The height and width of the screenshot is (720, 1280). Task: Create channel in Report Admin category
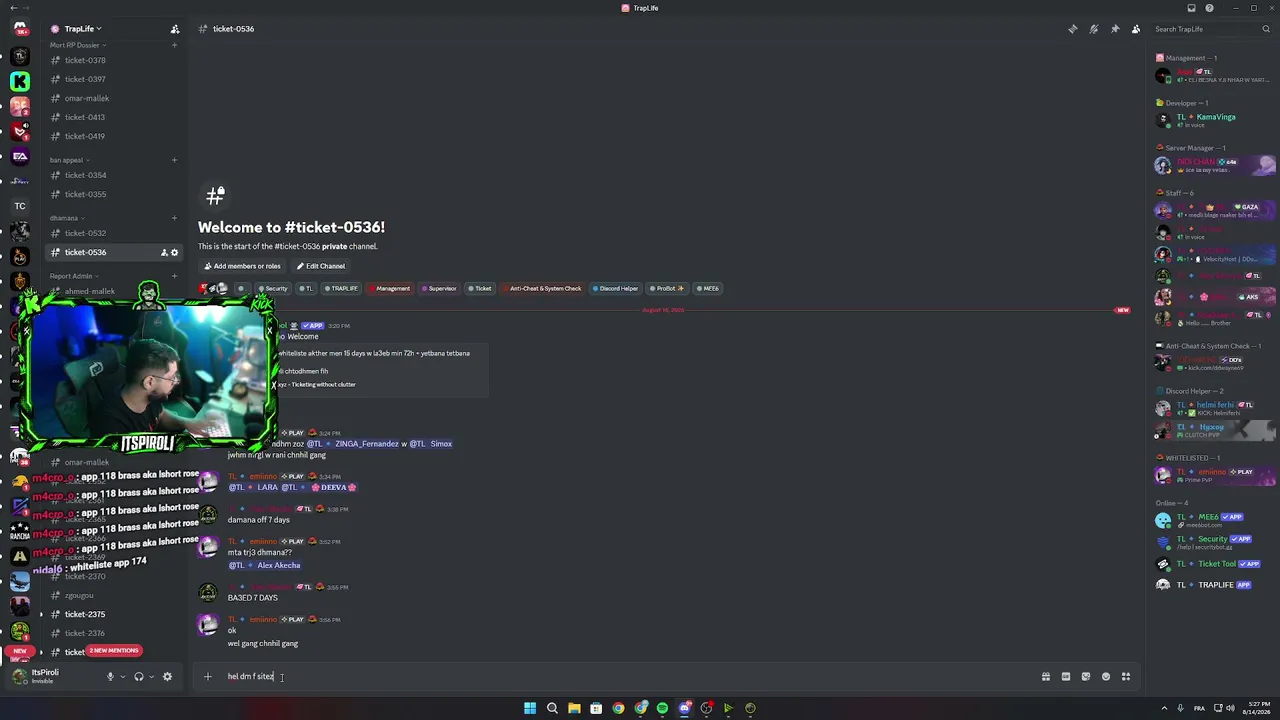(x=175, y=276)
